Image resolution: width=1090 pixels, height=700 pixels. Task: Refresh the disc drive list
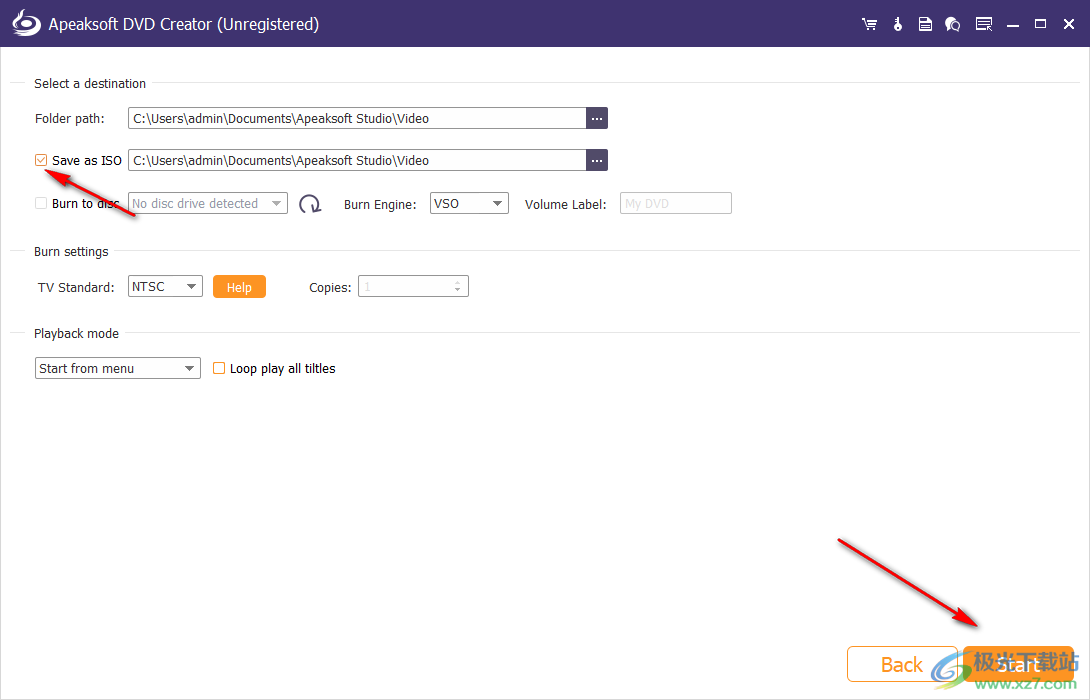tap(309, 204)
